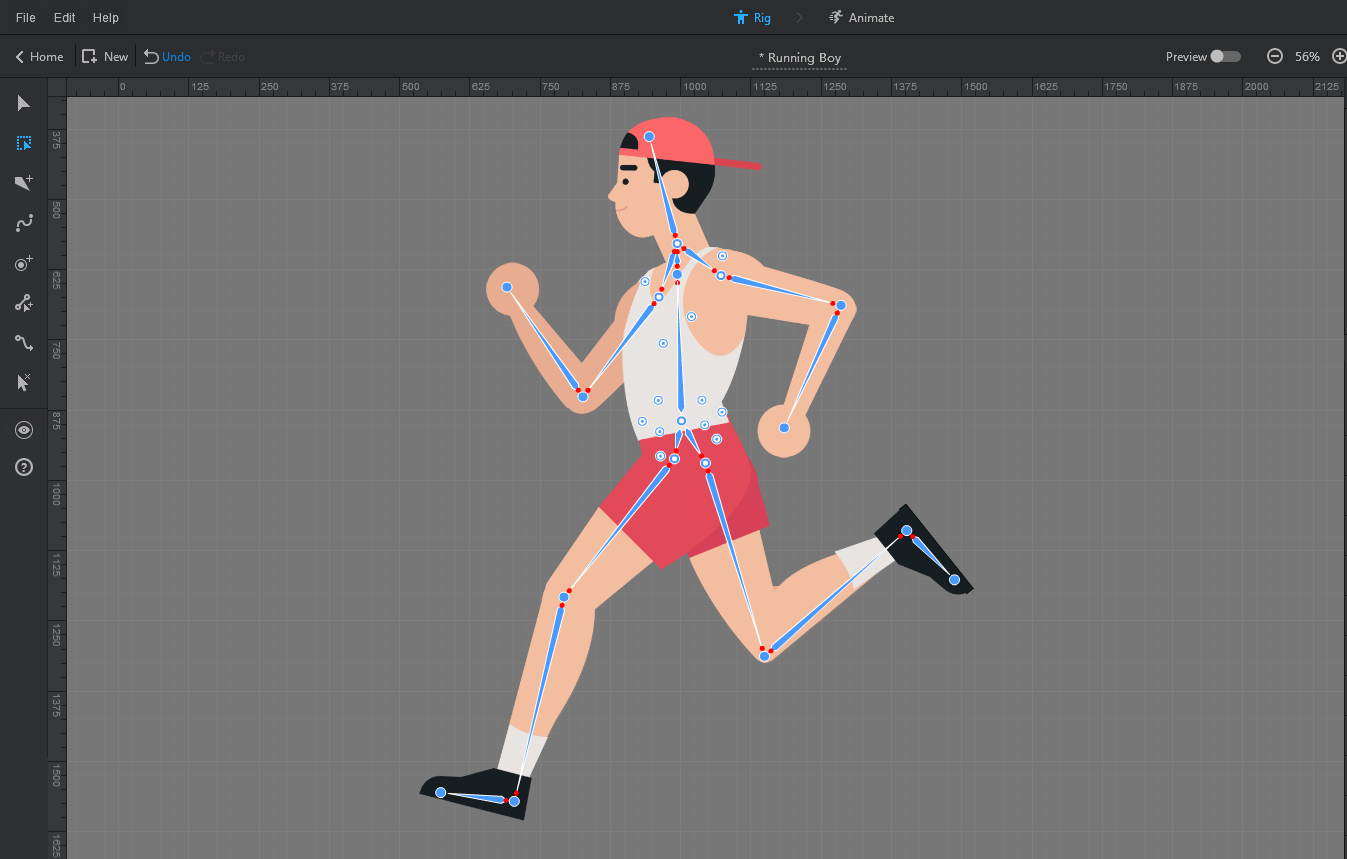The width and height of the screenshot is (1347, 859).
Task: Select the add pin tool
Action: click(x=24, y=263)
